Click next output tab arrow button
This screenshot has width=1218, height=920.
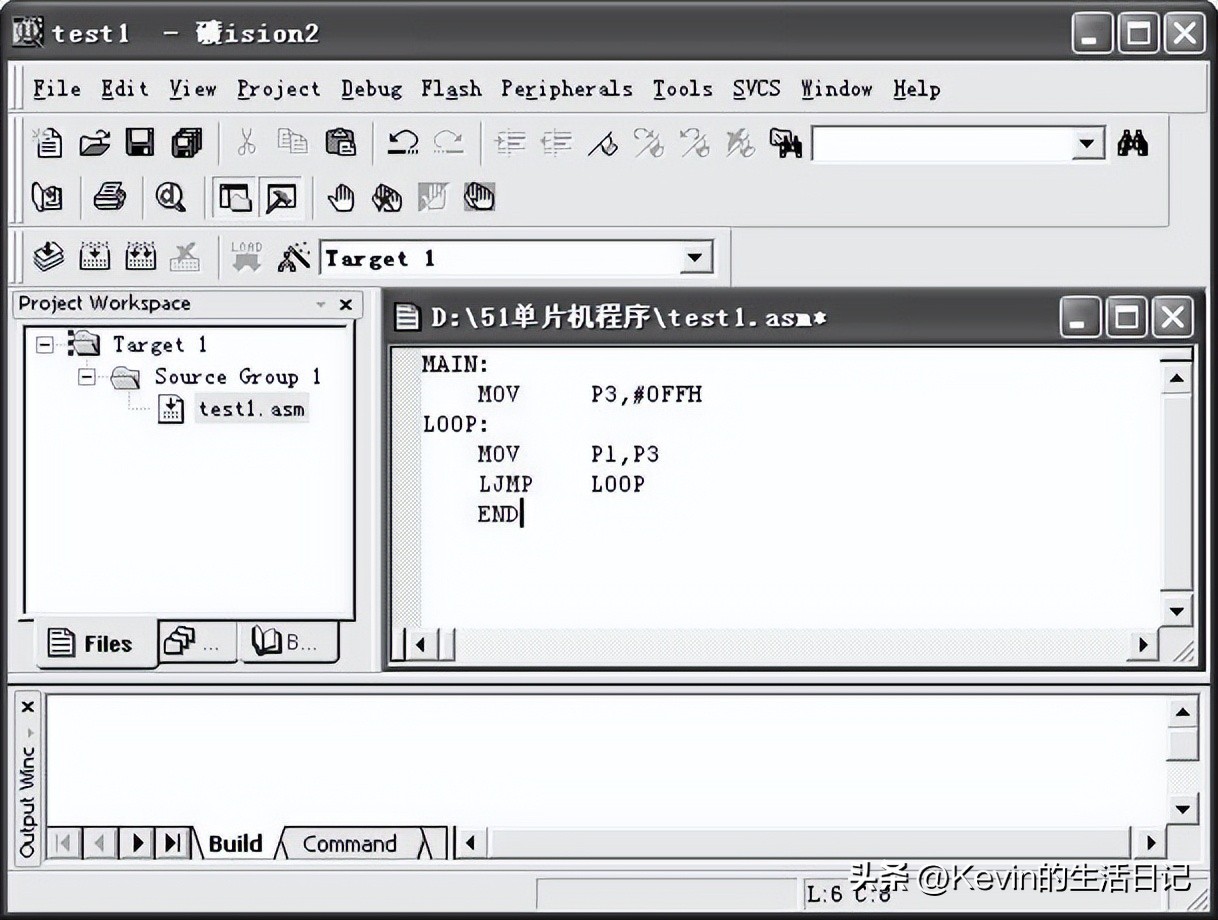137,843
